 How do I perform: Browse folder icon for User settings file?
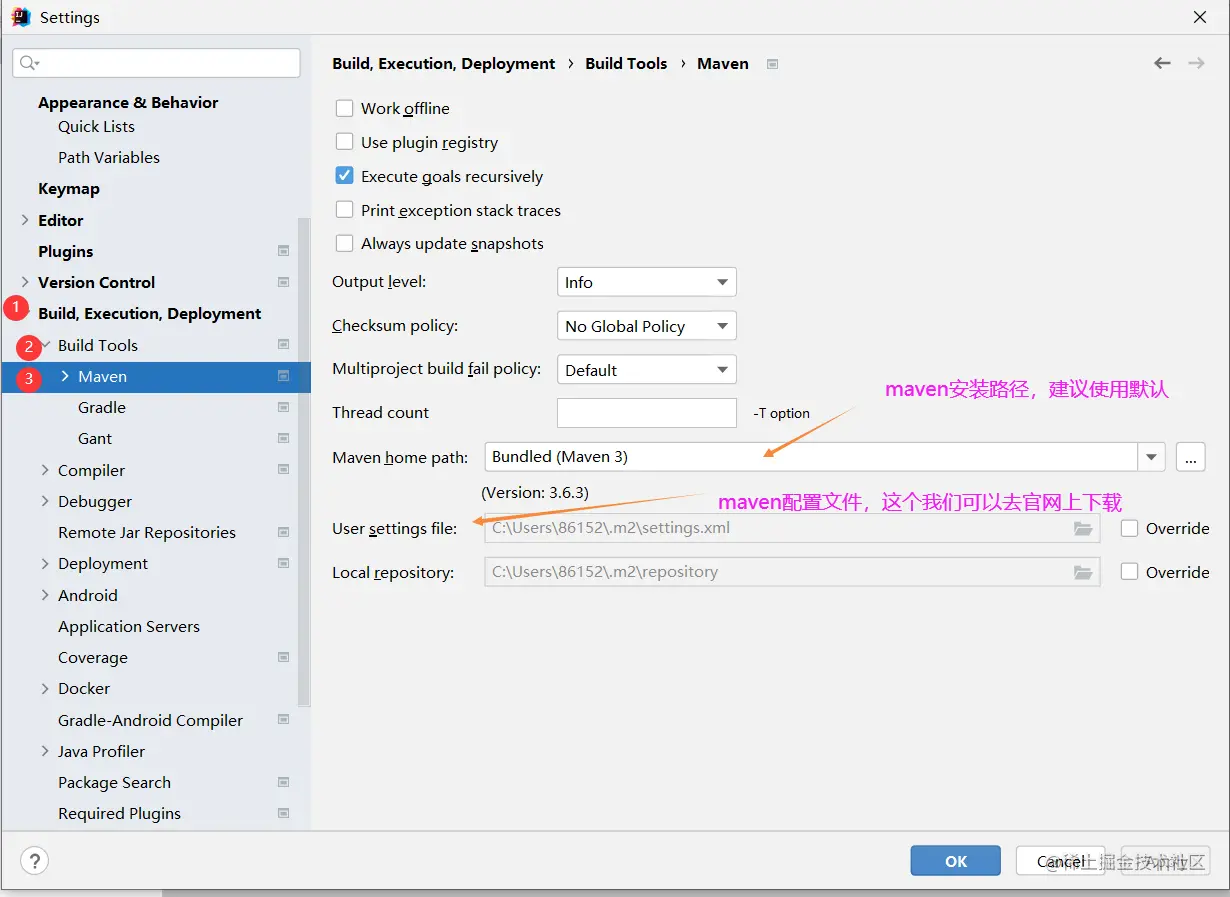tap(1083, 528)
